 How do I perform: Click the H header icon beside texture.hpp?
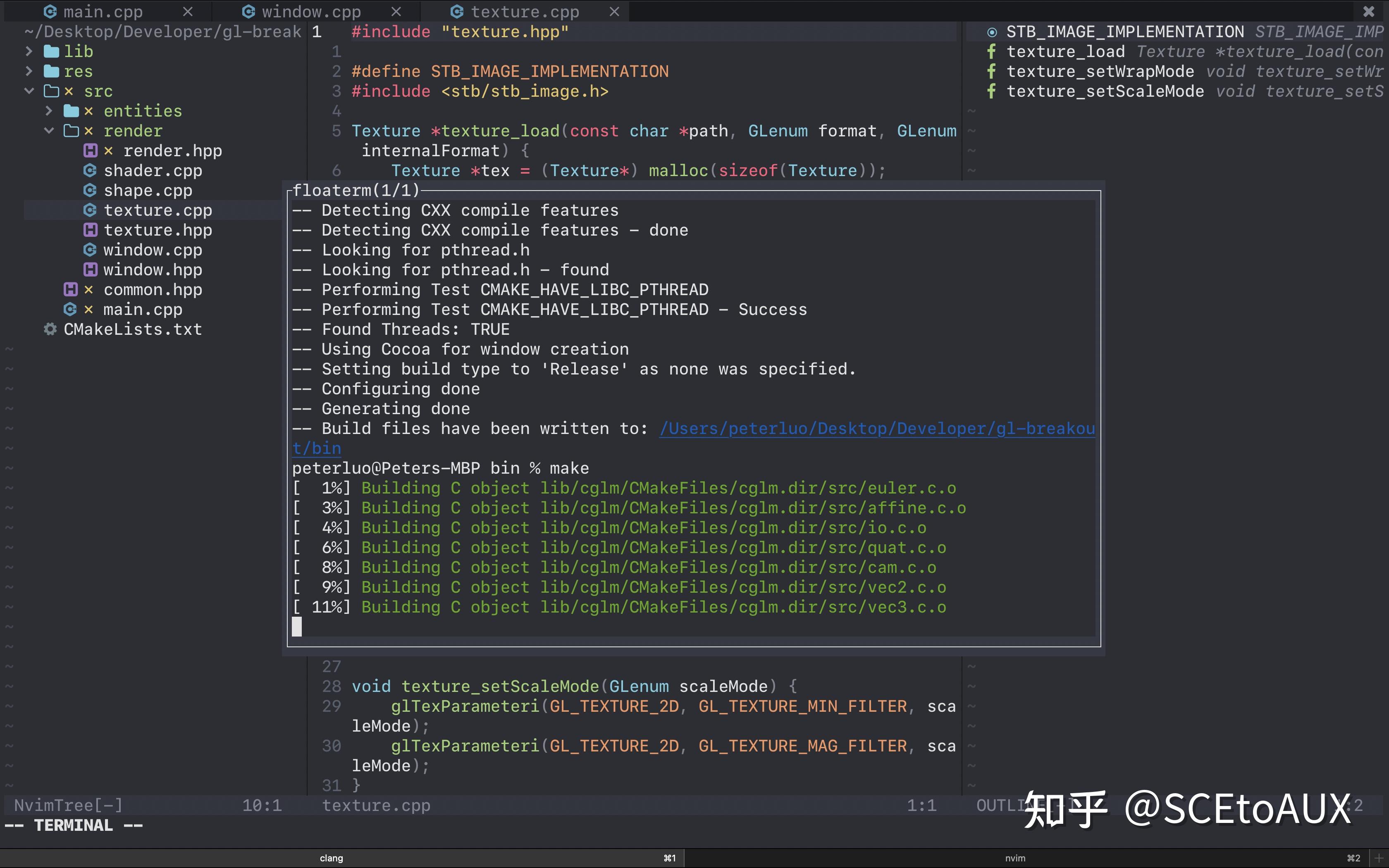(90, 230)
